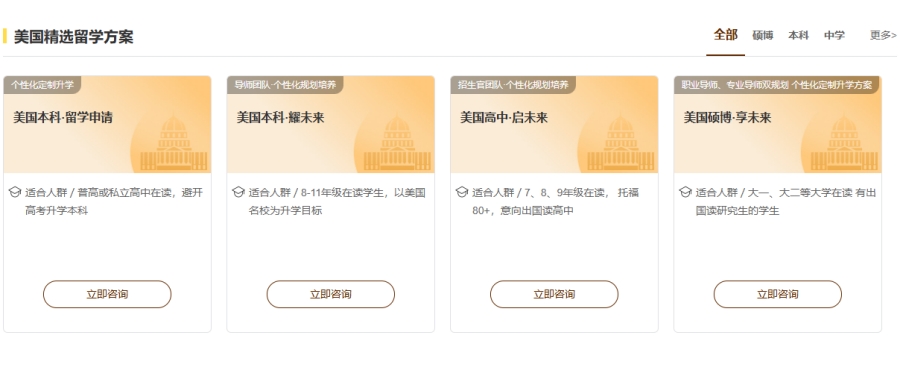Open the 更多> link

click(x=883, y=36)
